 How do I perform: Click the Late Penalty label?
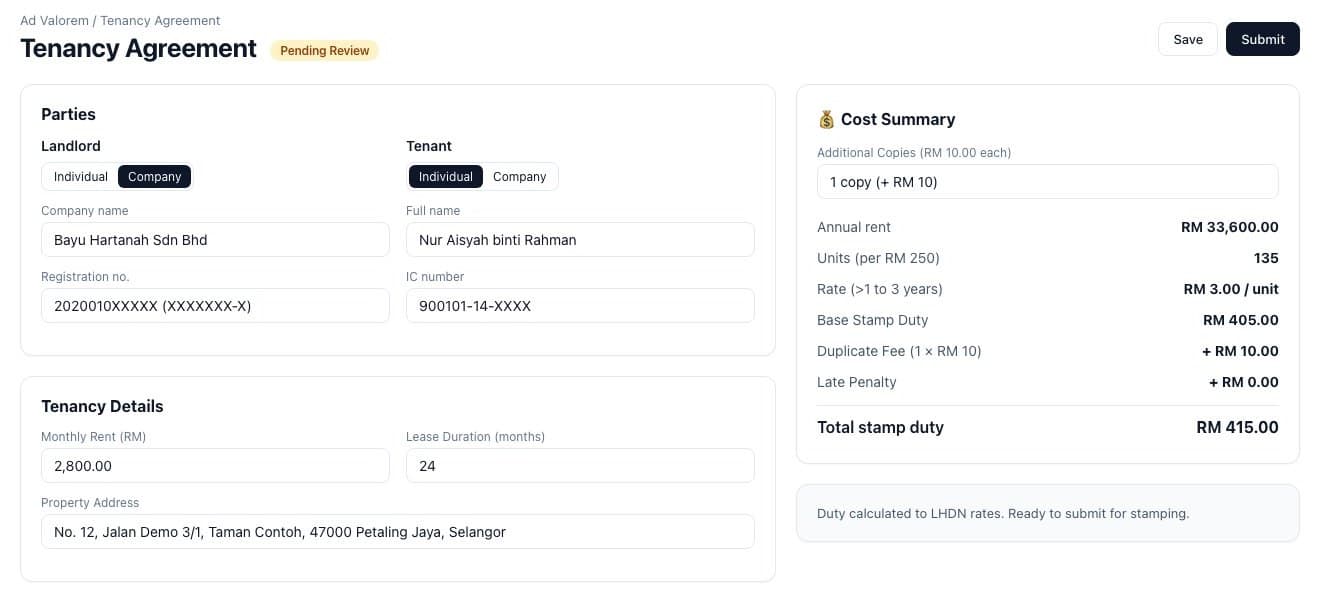(x=857, y=382)
